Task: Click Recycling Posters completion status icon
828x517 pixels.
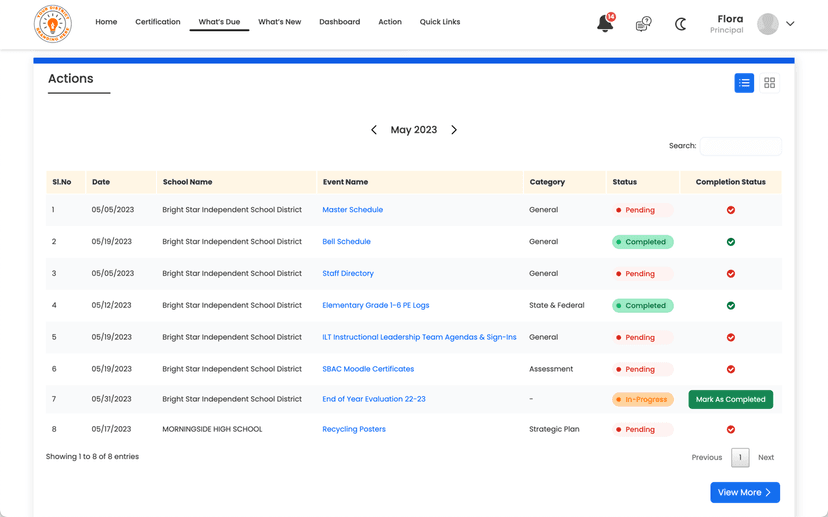Action: pos(731,430)
